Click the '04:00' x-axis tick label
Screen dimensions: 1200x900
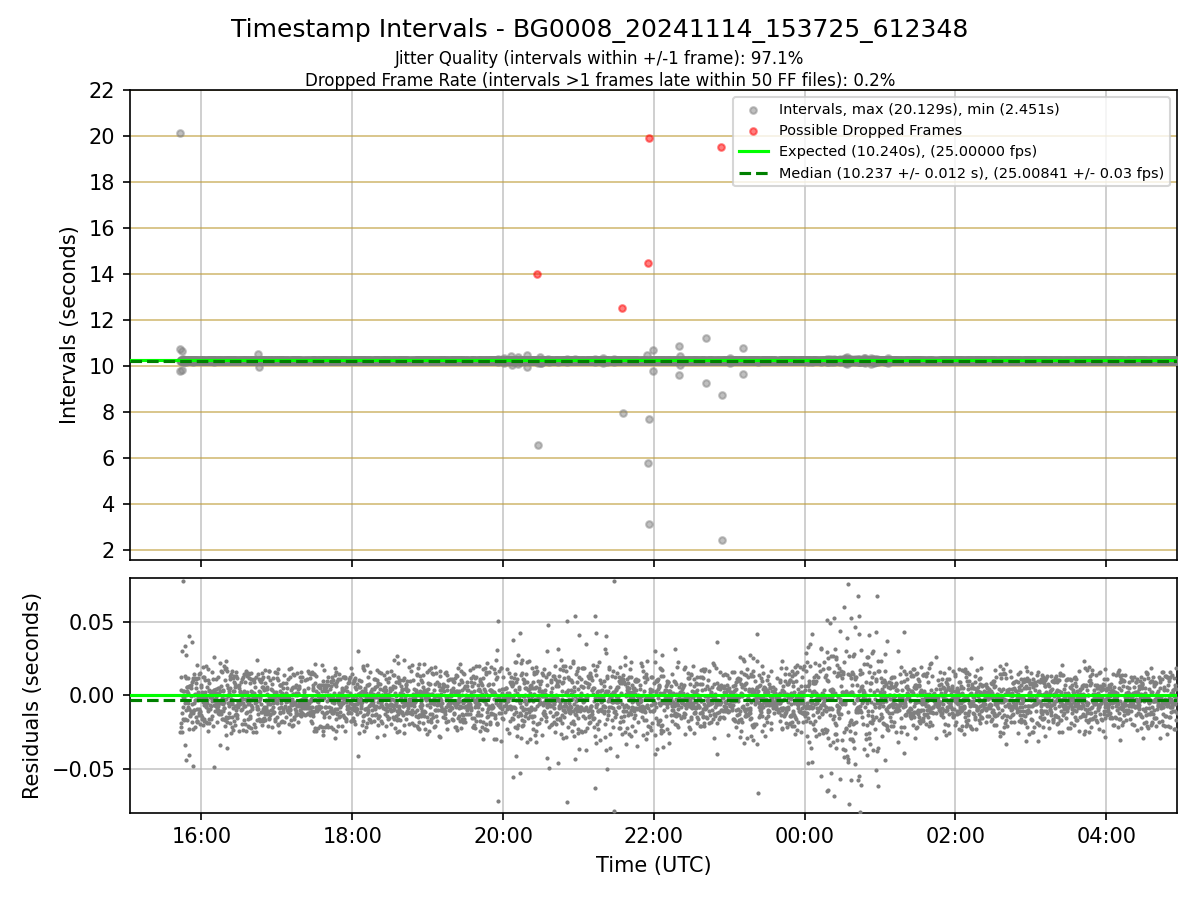[1105, 836]
